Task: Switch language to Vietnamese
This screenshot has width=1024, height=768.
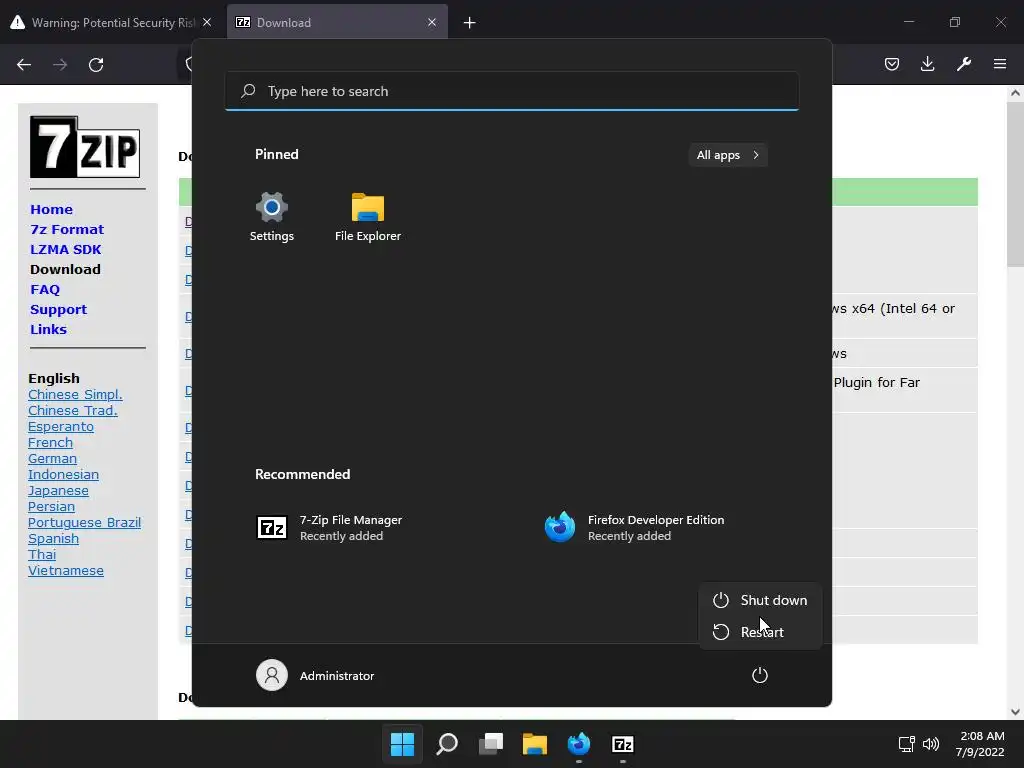Action: [65, 570]
